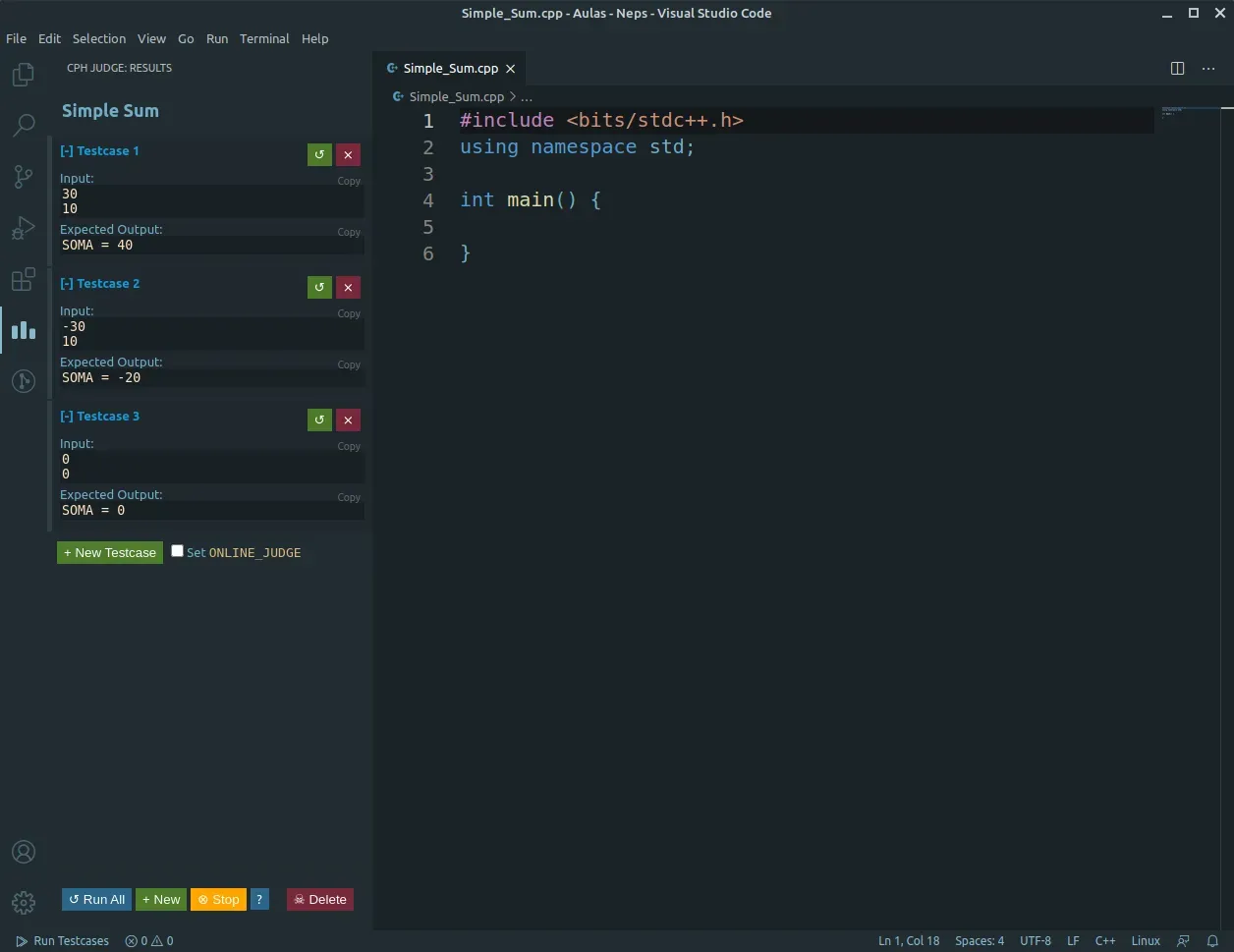
Task: Open the Manage gear icon
Action: 24,902
